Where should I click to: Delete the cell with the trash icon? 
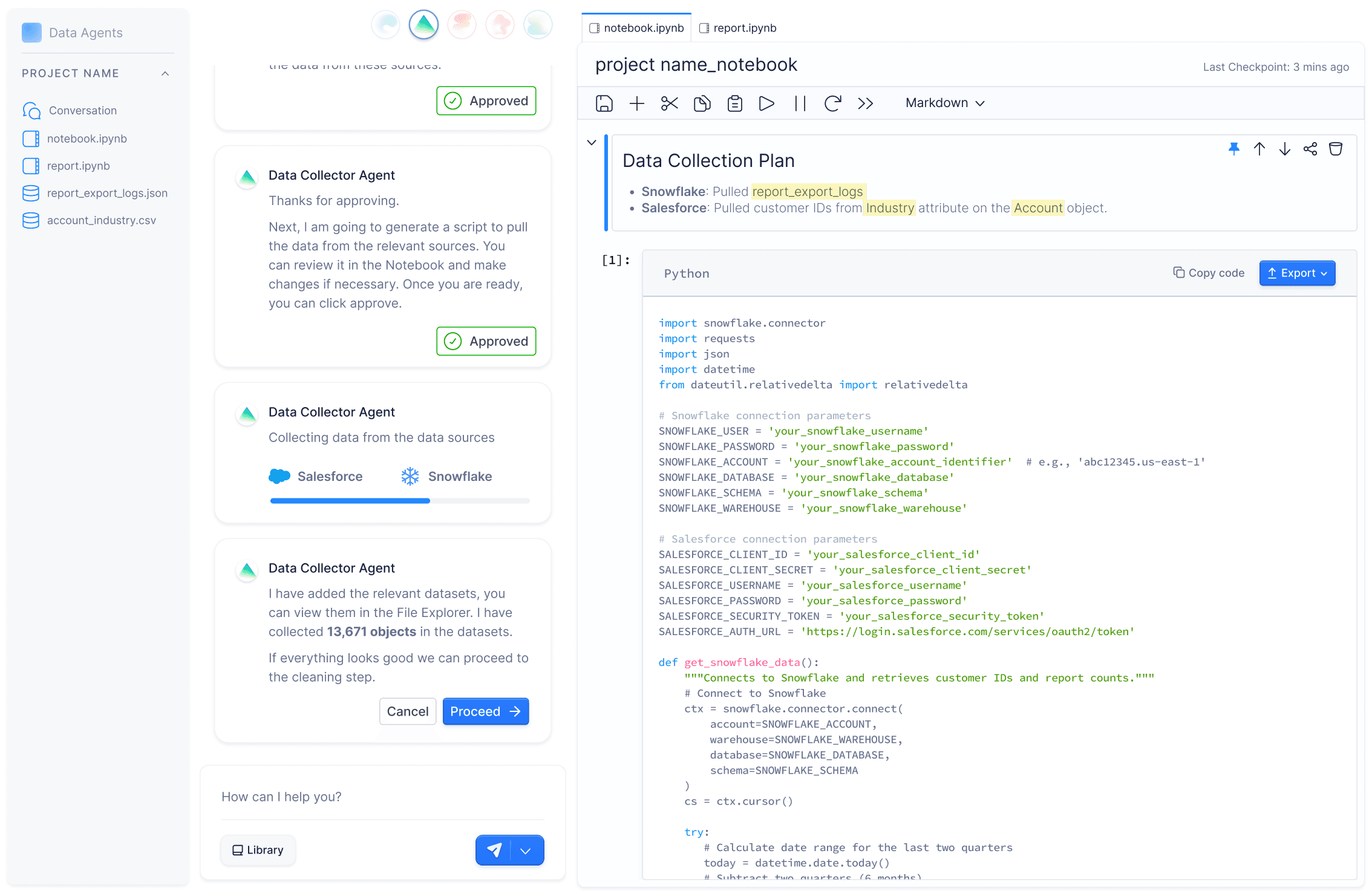1336,149
